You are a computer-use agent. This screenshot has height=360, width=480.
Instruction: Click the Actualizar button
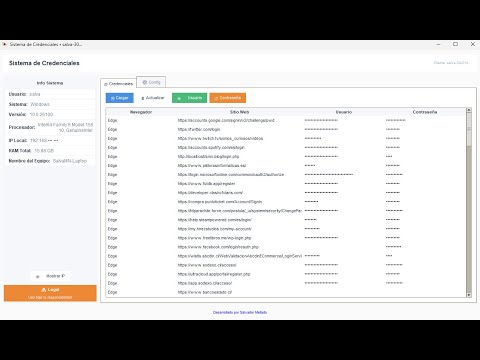pos(153,98)
